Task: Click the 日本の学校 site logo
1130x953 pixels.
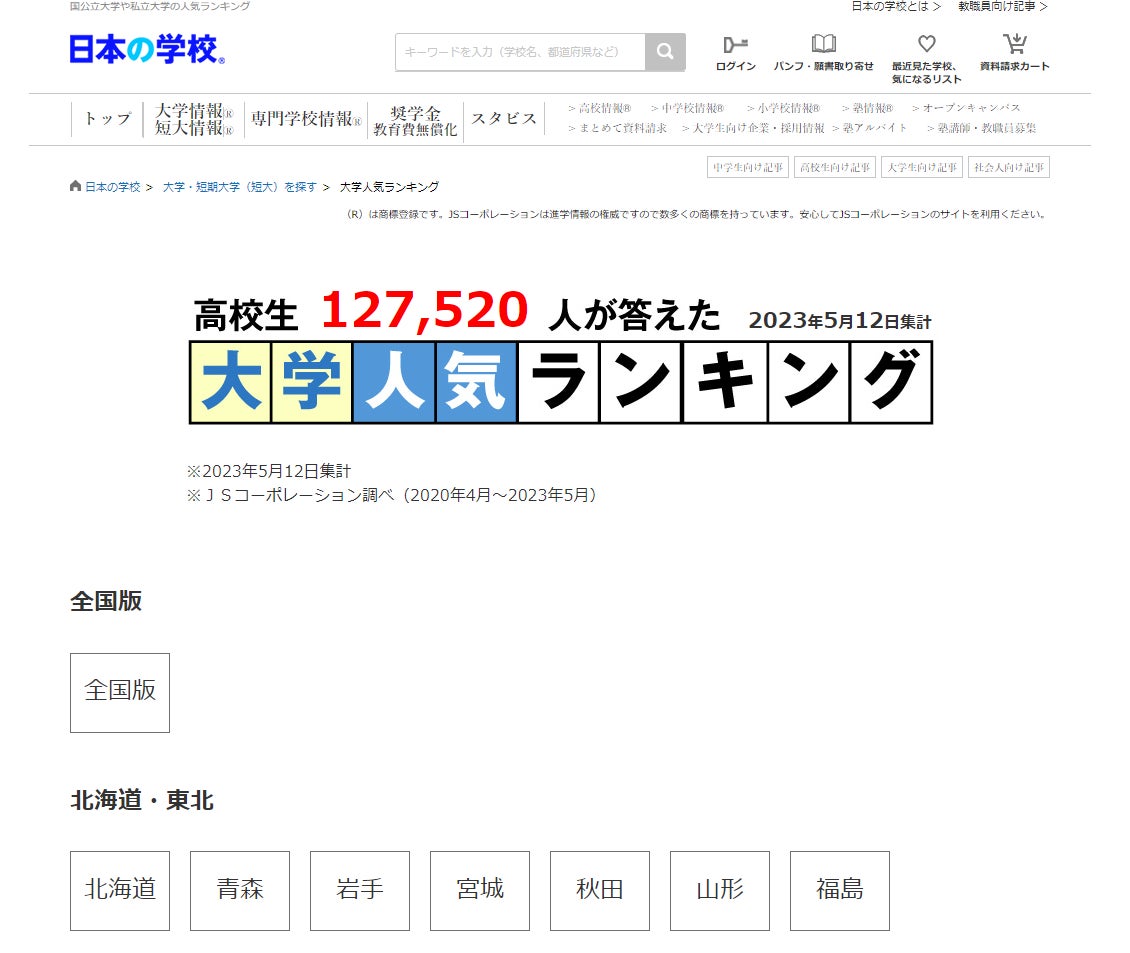Action: coord(147,50)
